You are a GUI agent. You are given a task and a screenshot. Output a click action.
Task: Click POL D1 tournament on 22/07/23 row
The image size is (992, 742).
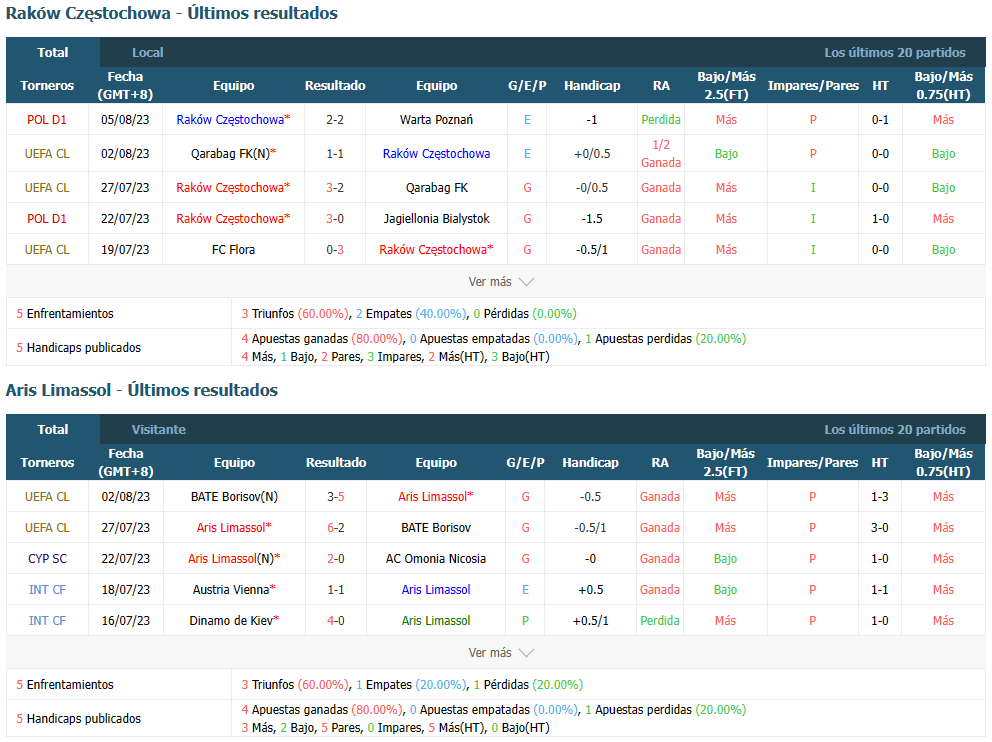pos(47,219)
